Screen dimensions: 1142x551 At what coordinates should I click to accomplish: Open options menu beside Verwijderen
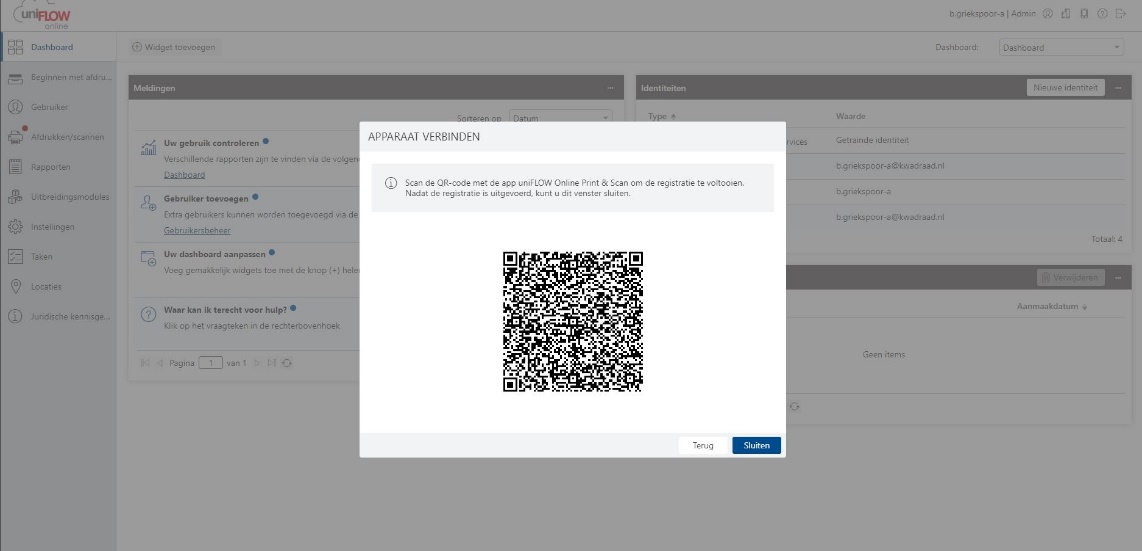point(1118,277)
